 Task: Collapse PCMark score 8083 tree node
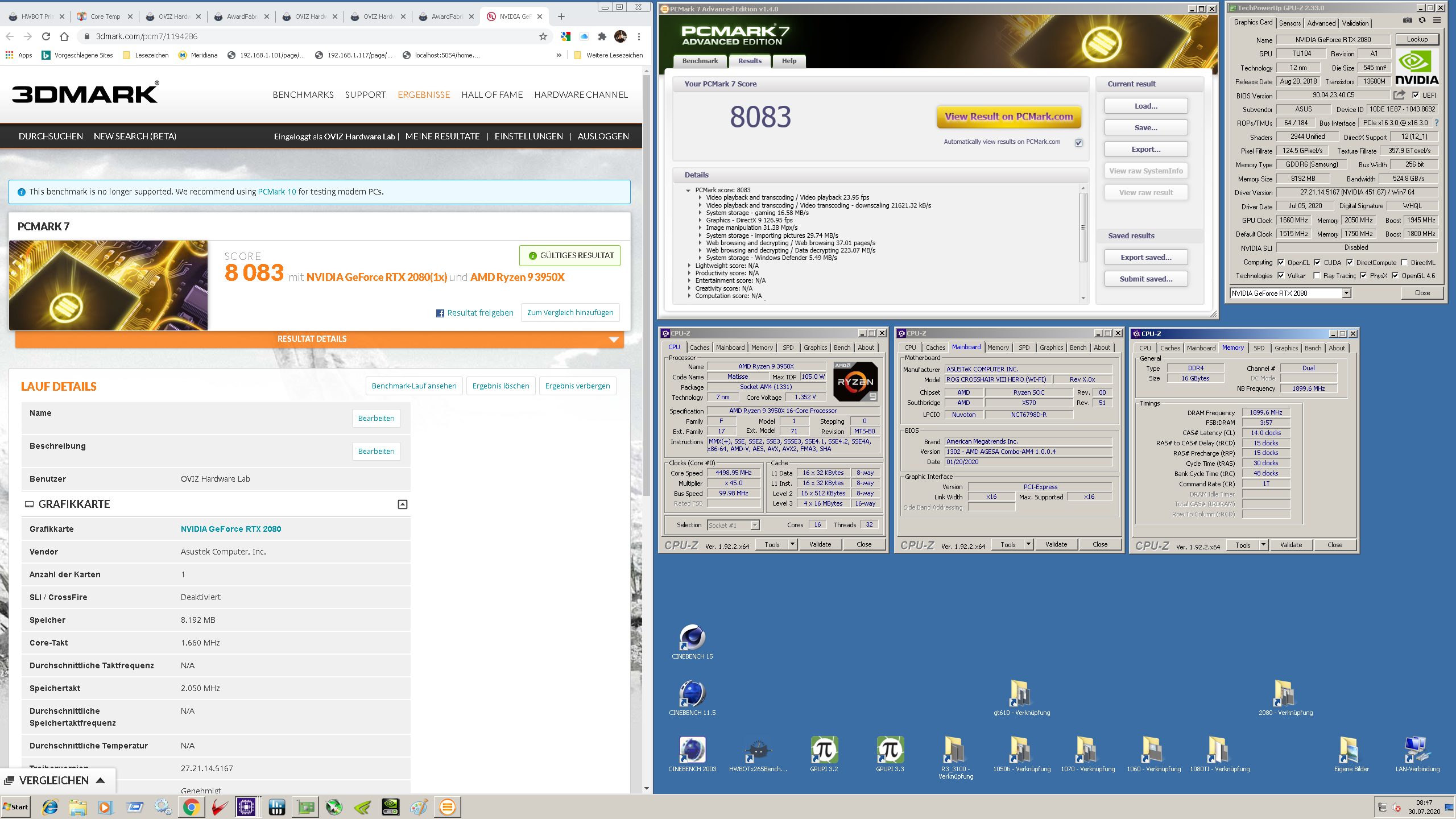click(x=688, y=191)
